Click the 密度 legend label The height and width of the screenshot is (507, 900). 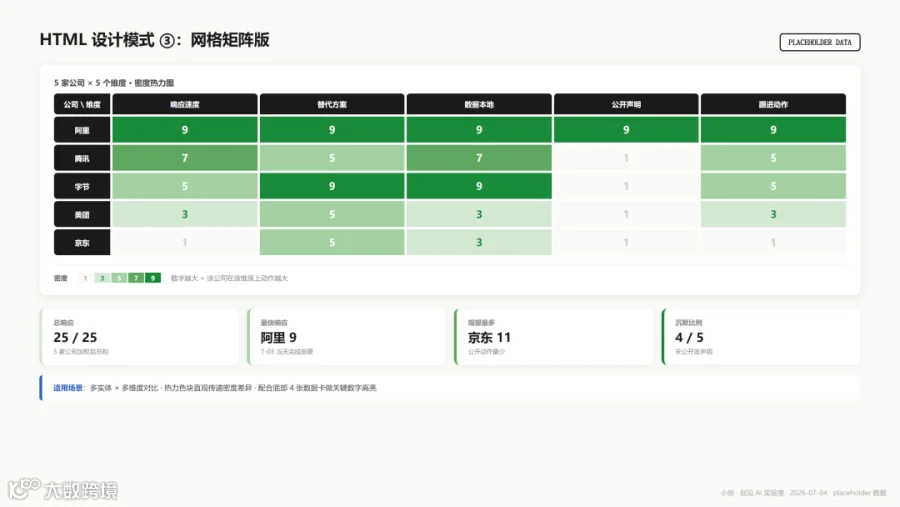point(61,278)
